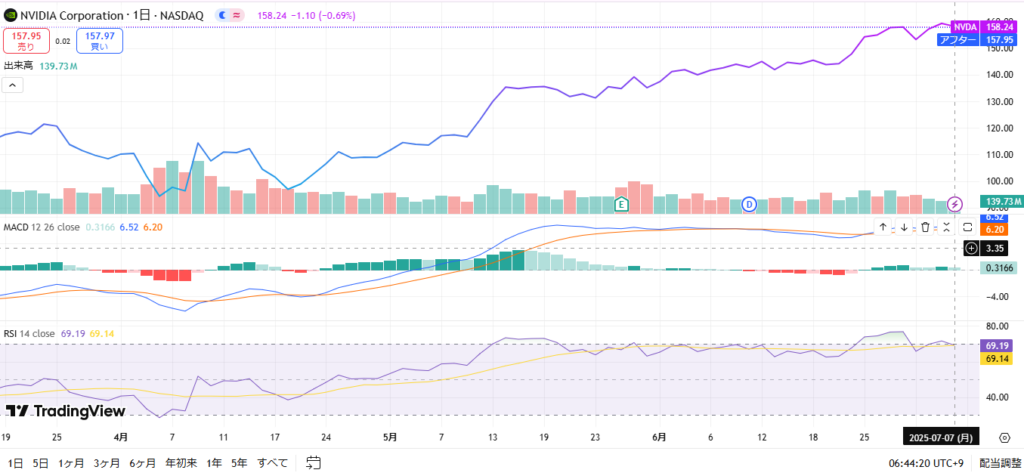Click the アフター 157.95 after-hours price label

click(979, 40)
